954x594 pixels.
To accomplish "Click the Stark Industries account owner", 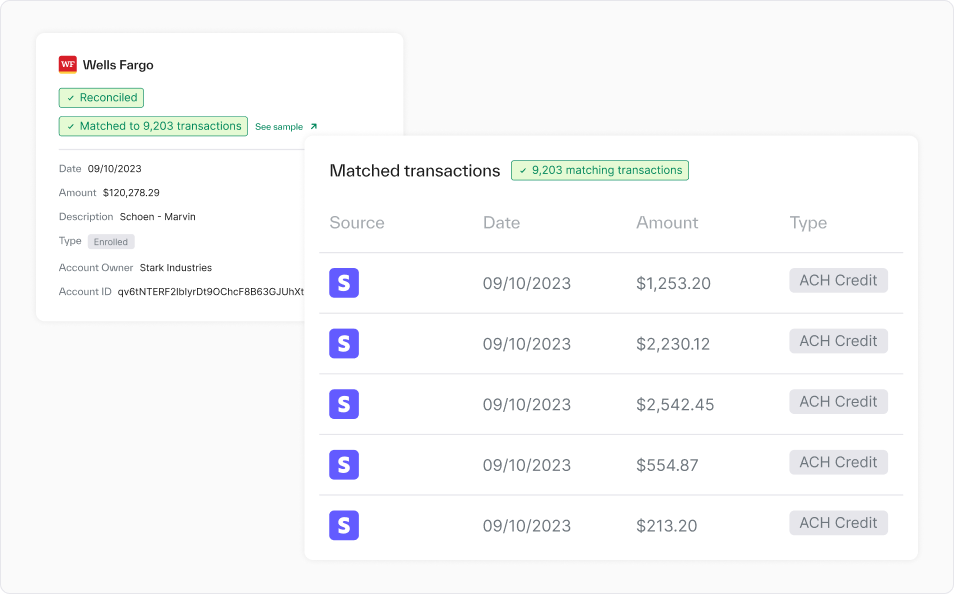I will [175, 268].
